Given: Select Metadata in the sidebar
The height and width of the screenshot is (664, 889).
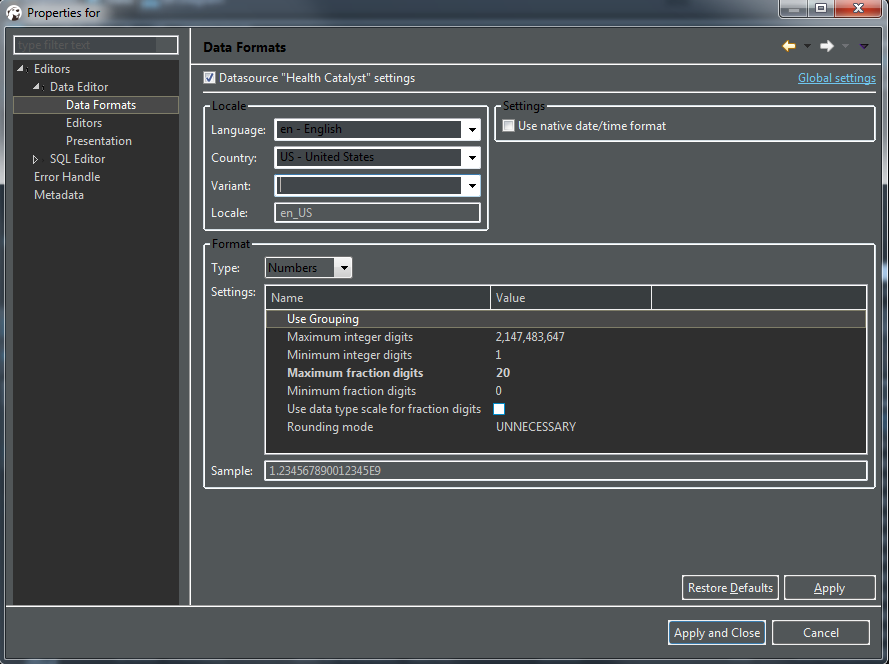Looking at the screenshot, I should click(x=59, y=194).
